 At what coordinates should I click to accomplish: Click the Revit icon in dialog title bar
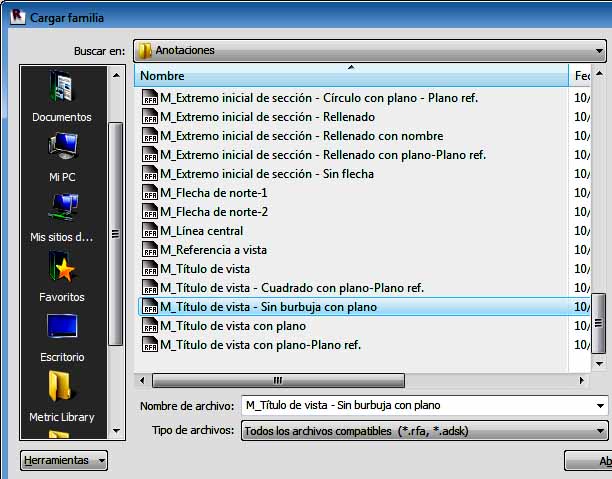pyautogui.click(x=18, y=17)
